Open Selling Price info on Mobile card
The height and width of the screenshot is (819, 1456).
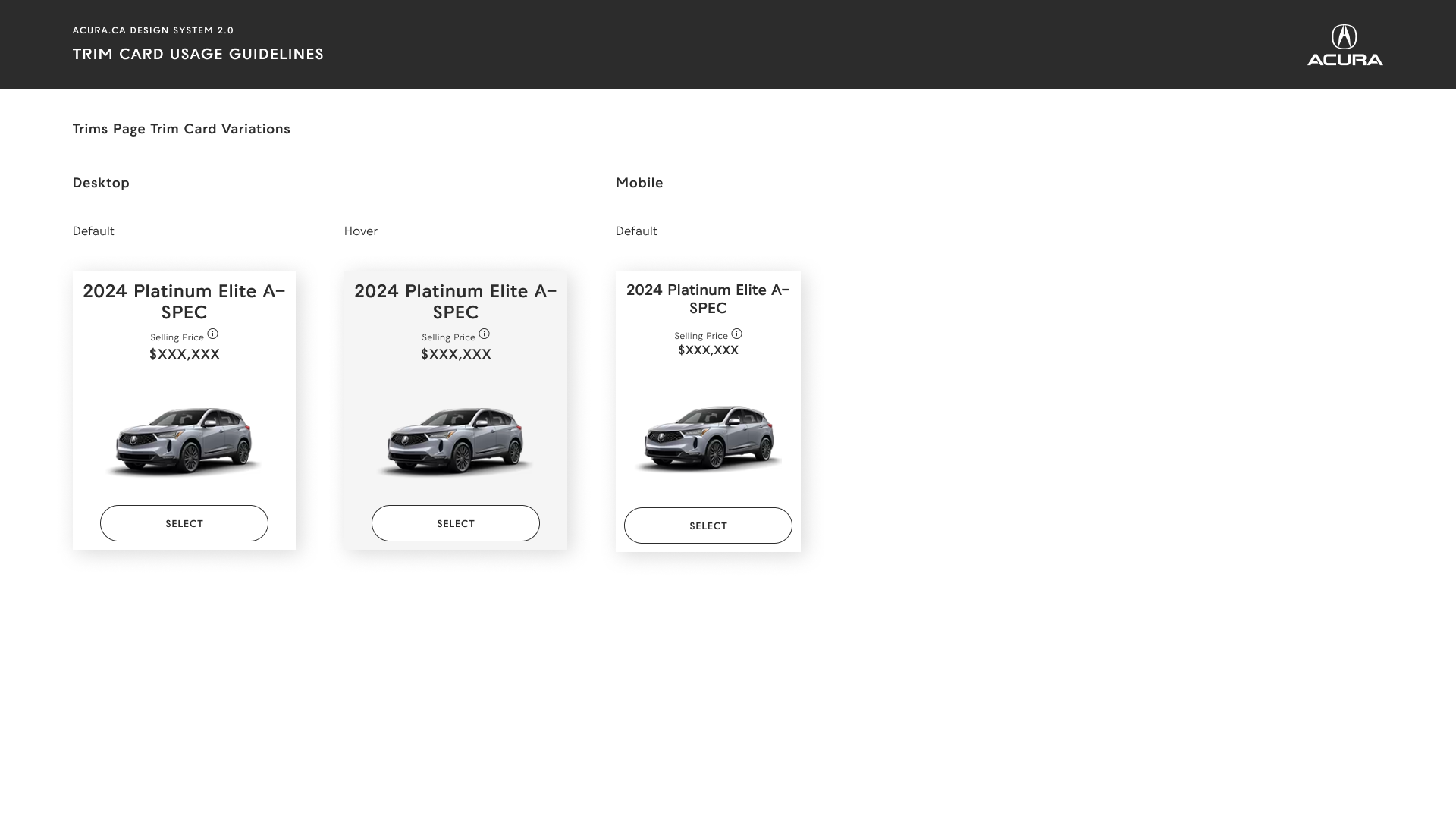tap(737, 334)
